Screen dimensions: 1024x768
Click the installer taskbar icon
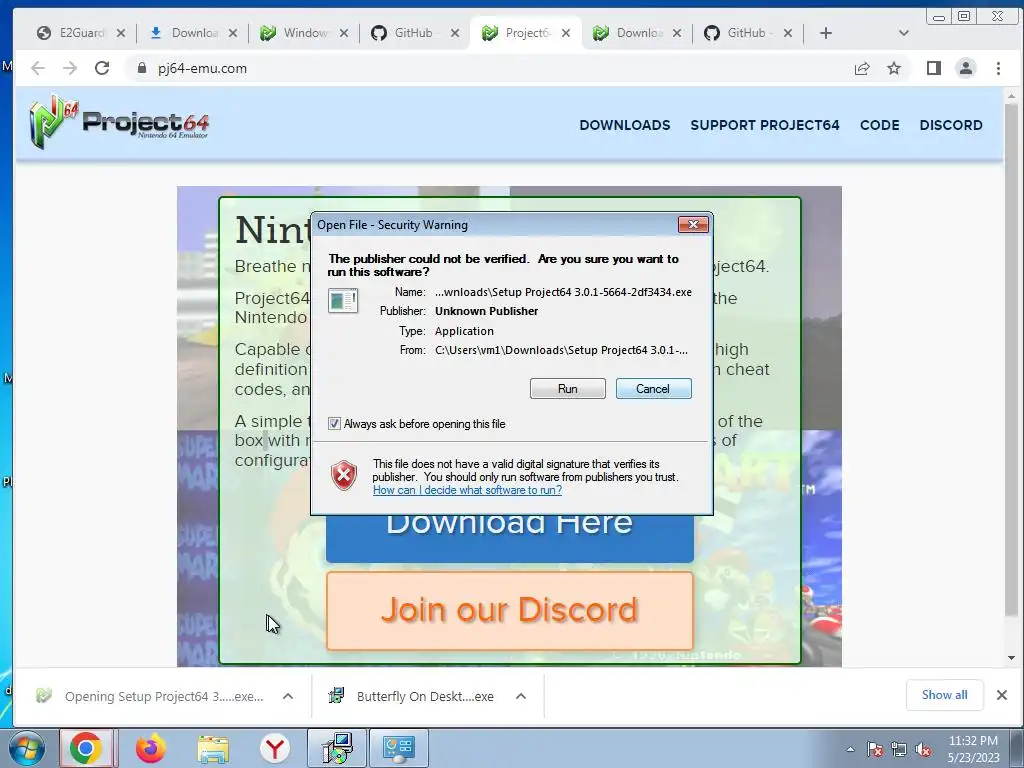click(x=337, y=748)
